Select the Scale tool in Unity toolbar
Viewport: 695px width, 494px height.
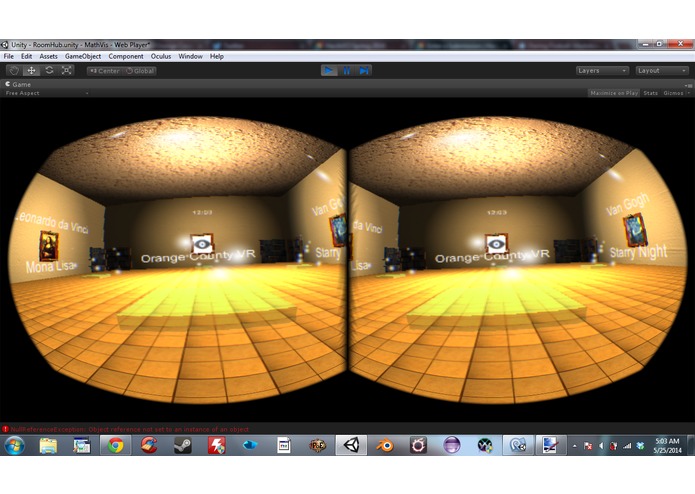[x=66, y=70]
